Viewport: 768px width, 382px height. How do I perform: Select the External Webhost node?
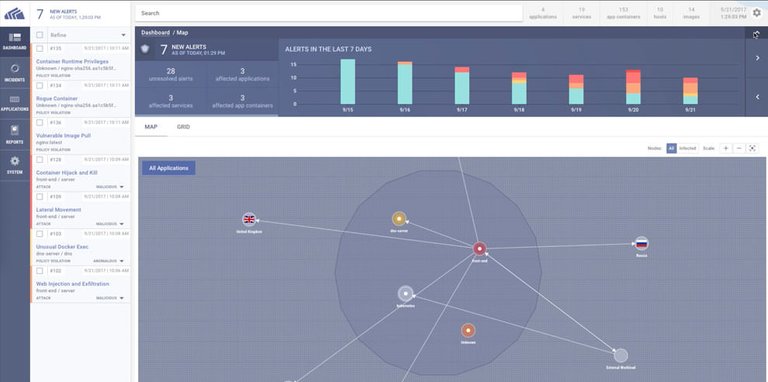point(621,356)
